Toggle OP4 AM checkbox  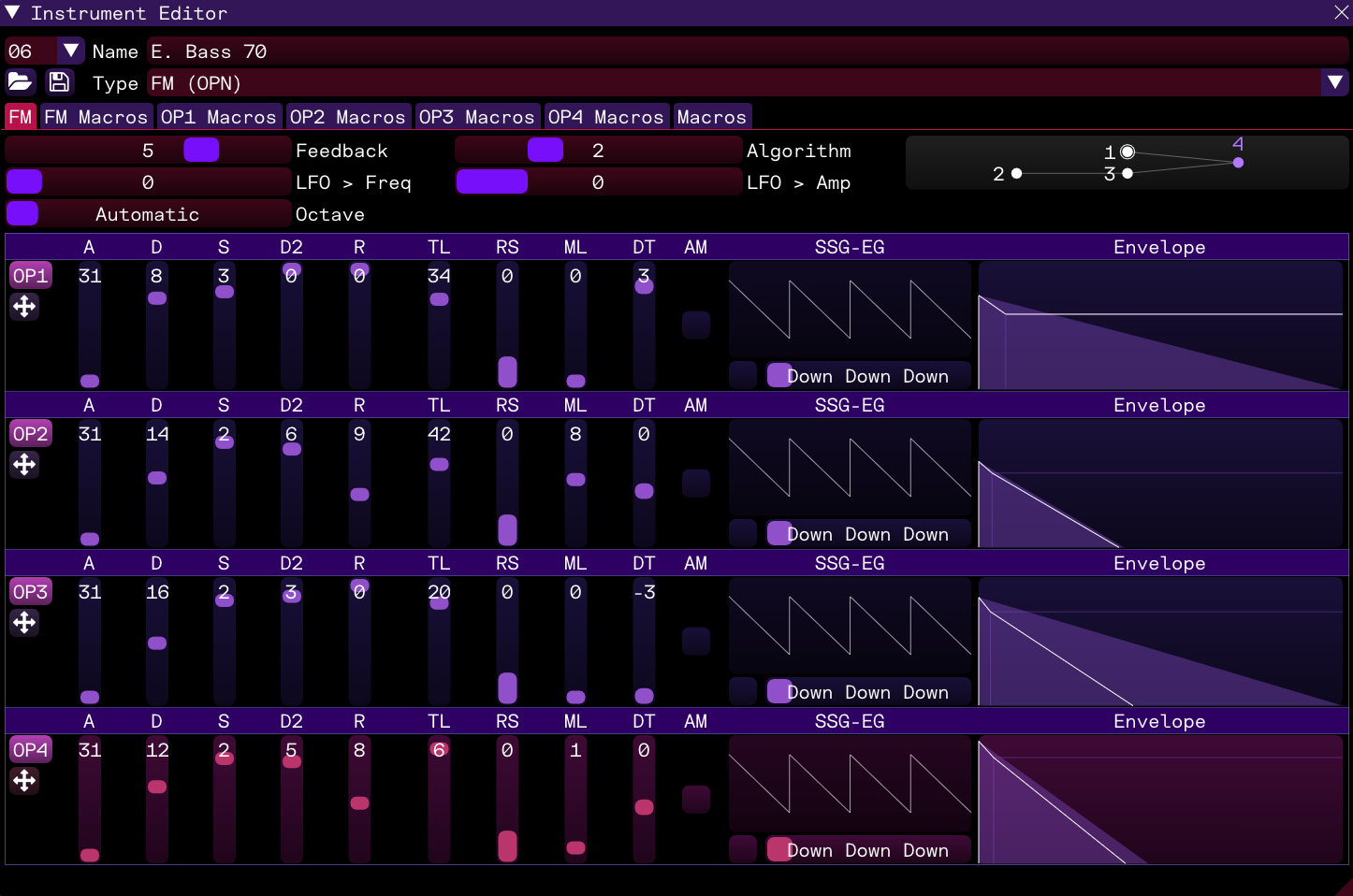pos(696,800)
